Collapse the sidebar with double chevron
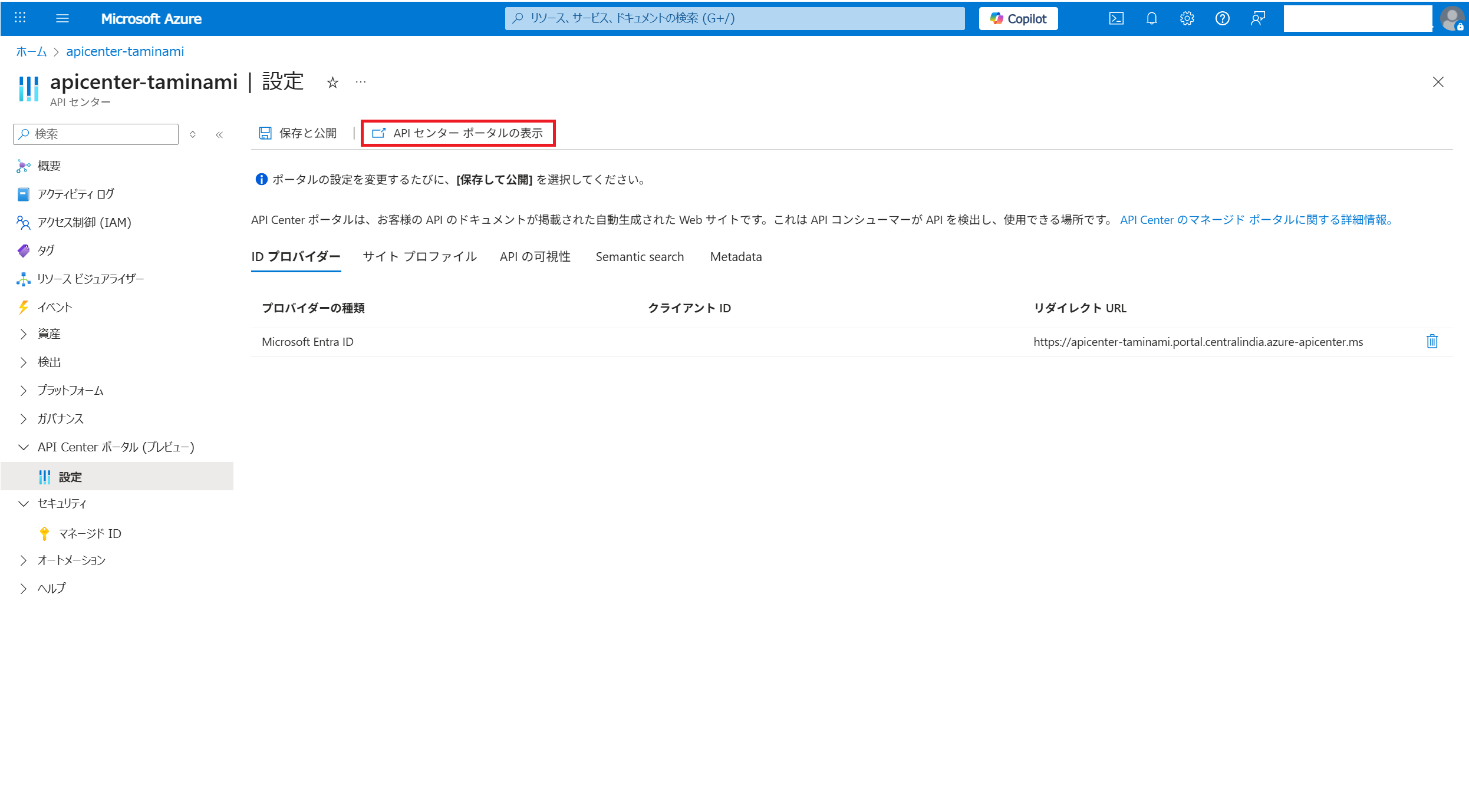 tap(219, 134)
